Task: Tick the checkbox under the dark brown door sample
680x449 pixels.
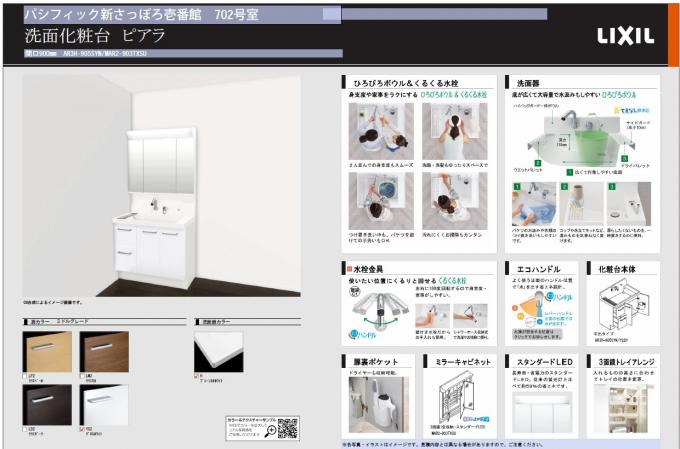Action: click(25, 429)
